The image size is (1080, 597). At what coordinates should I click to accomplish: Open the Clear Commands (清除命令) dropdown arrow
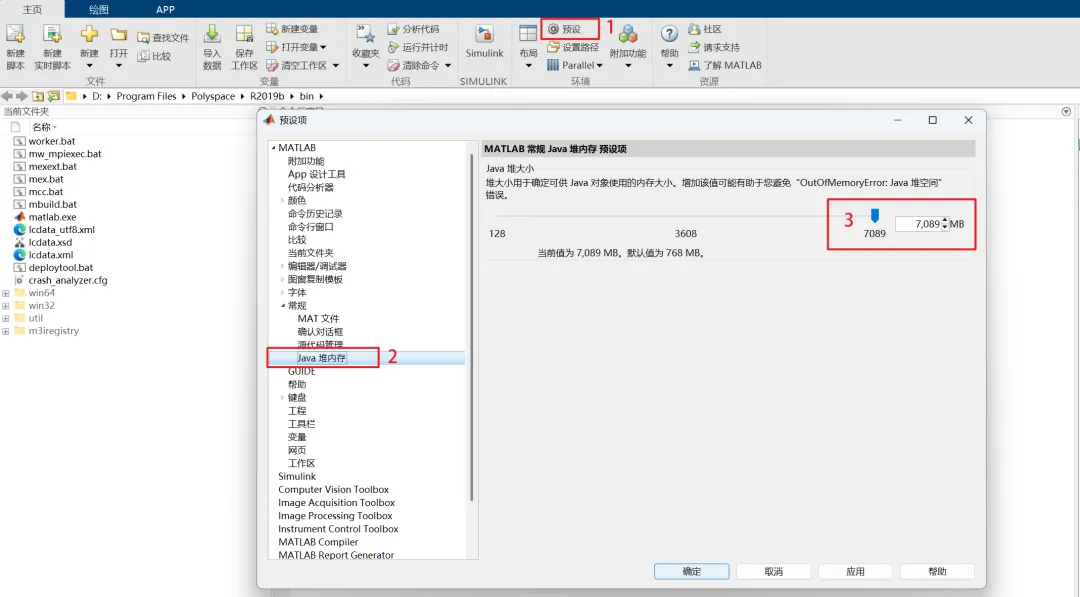pyautogui.click(x=448, y=65)
